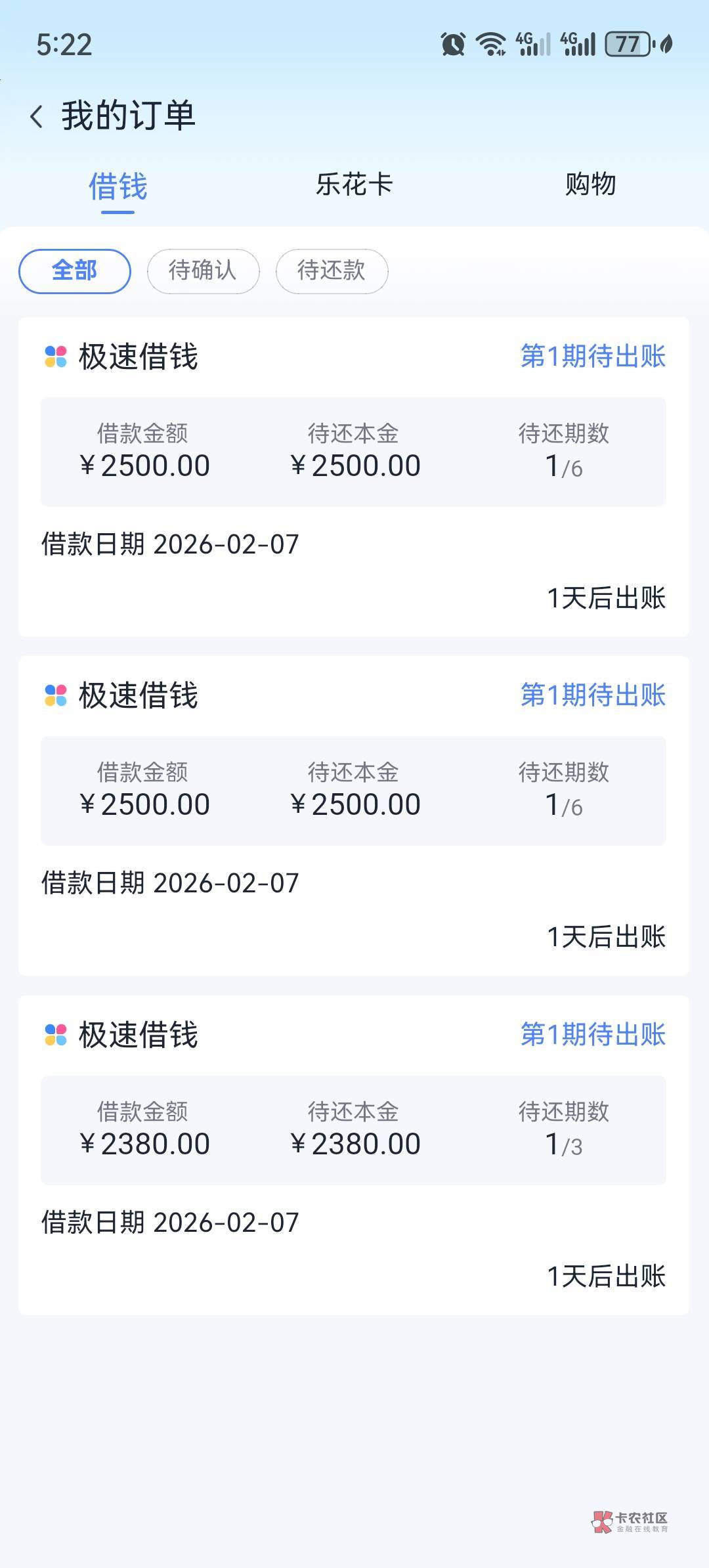Tap the third 极速借钱 colorful logo icon
The image size is (709, 1568).
point(56,1035)
